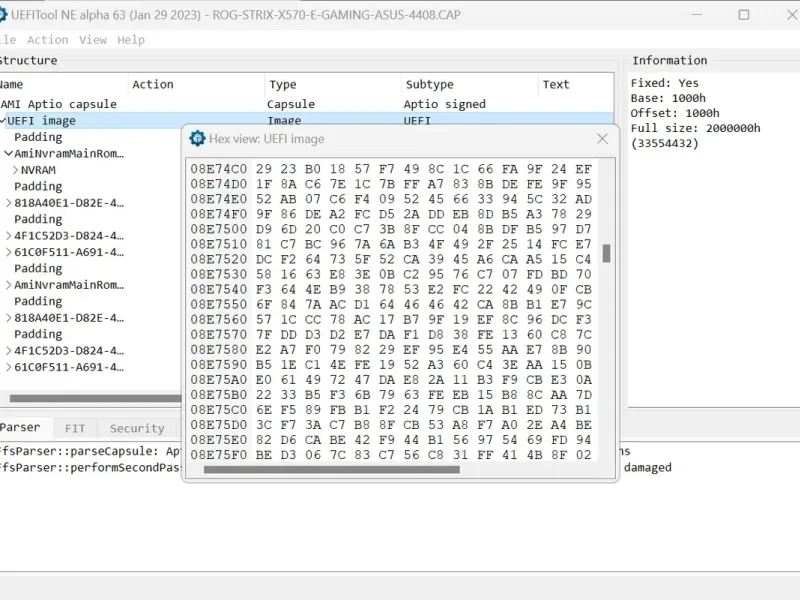Viewport: 800px width, 600px height.
Task: Expand the second 4F1C52D3-D824 node
Action: [8, 351]
